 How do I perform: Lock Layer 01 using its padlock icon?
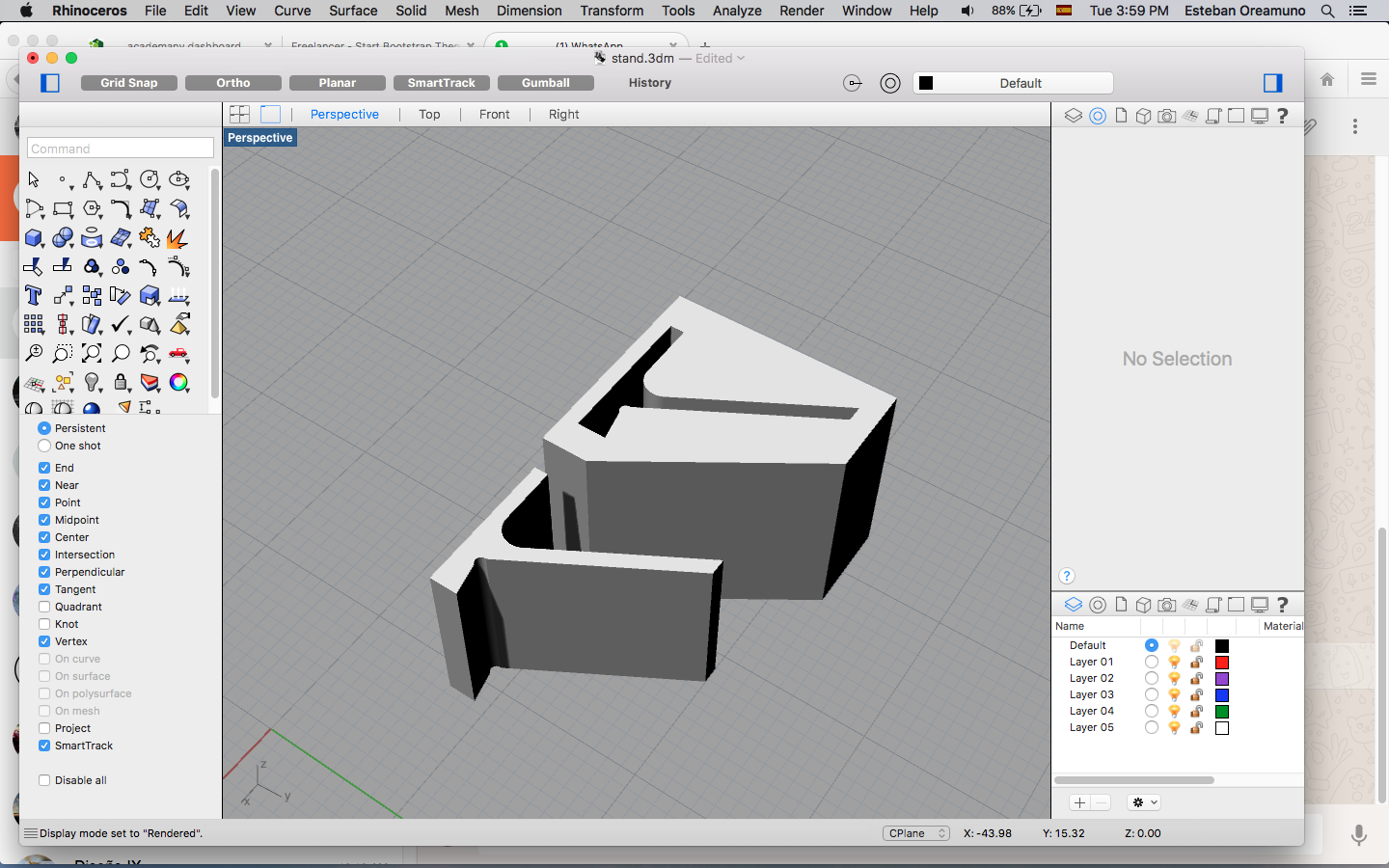coord(1196,663)
